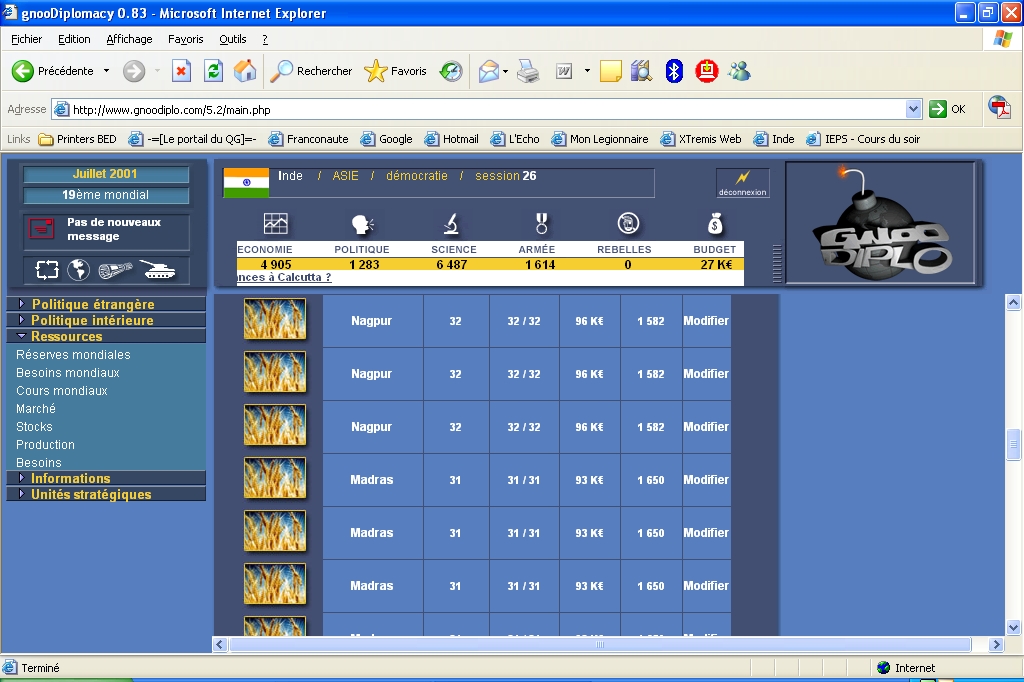Expand the Unités stratégiques section
1024x682 pixels.
click(x=91, y=494)
